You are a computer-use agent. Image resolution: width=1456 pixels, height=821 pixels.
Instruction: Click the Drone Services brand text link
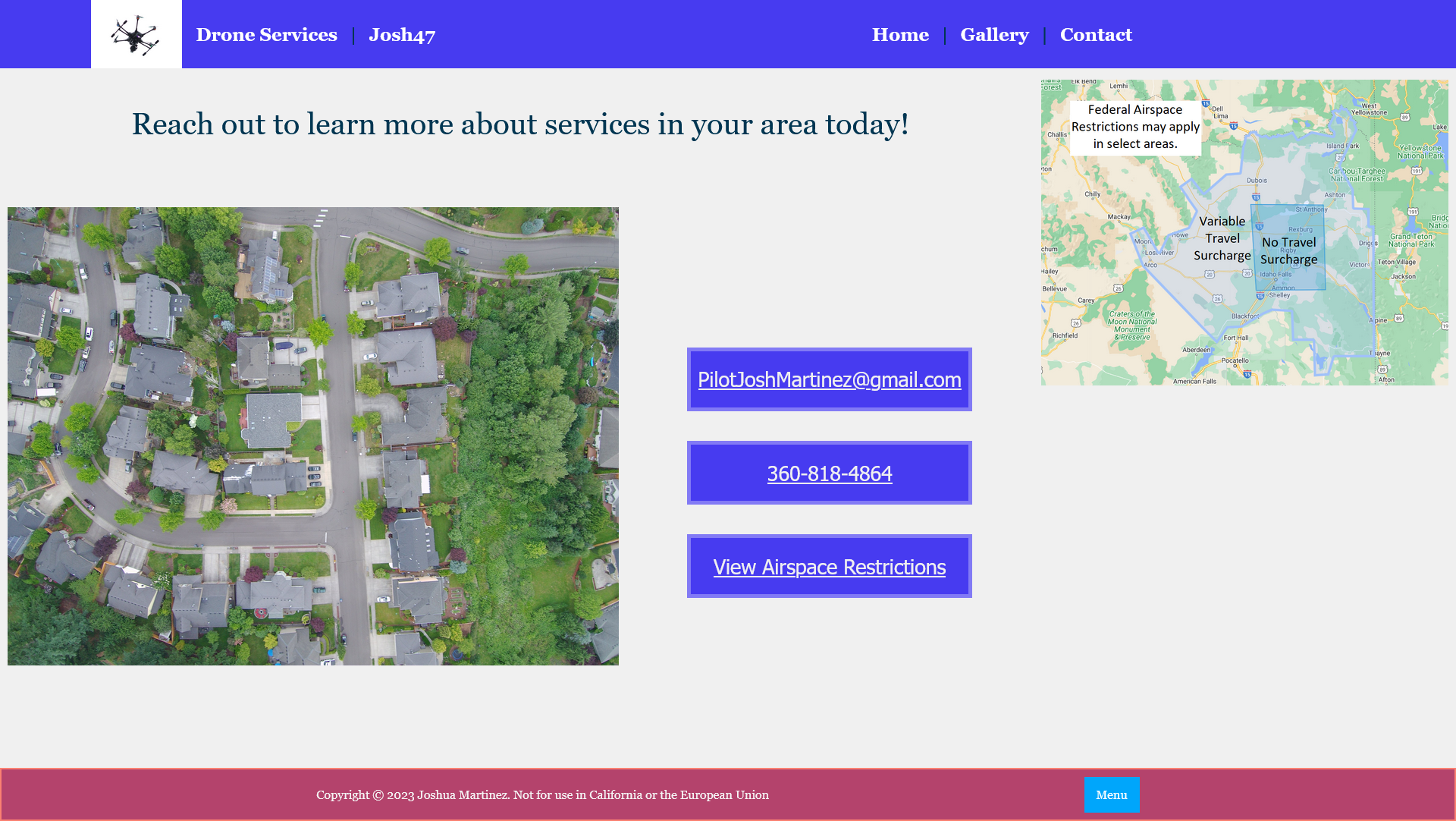coord(266,34)
